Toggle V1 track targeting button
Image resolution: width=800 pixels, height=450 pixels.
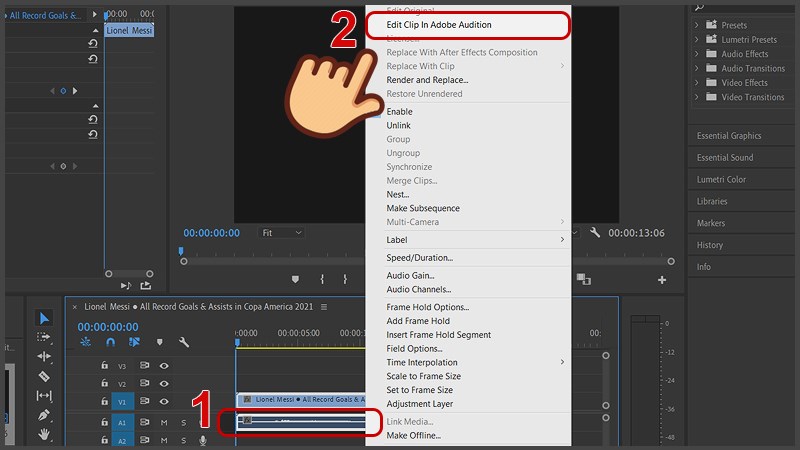(x=122, y=402)
